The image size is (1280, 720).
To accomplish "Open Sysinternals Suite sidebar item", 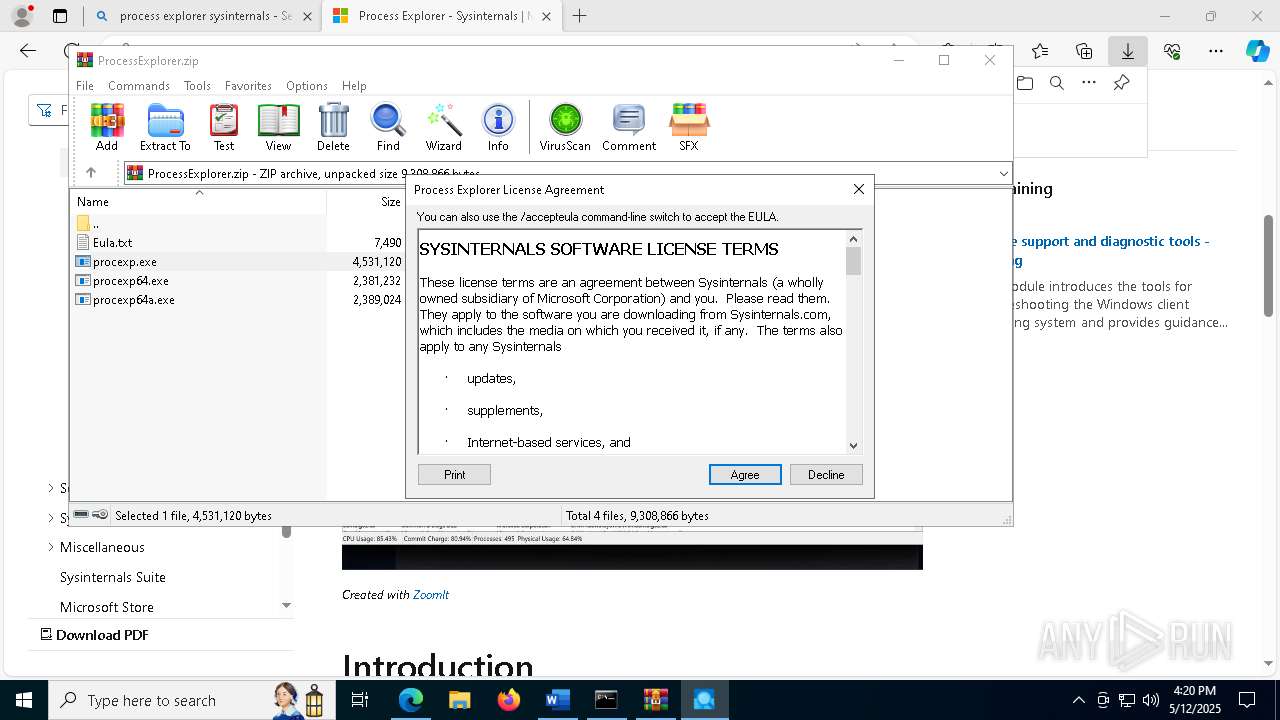I will (113, 577).
